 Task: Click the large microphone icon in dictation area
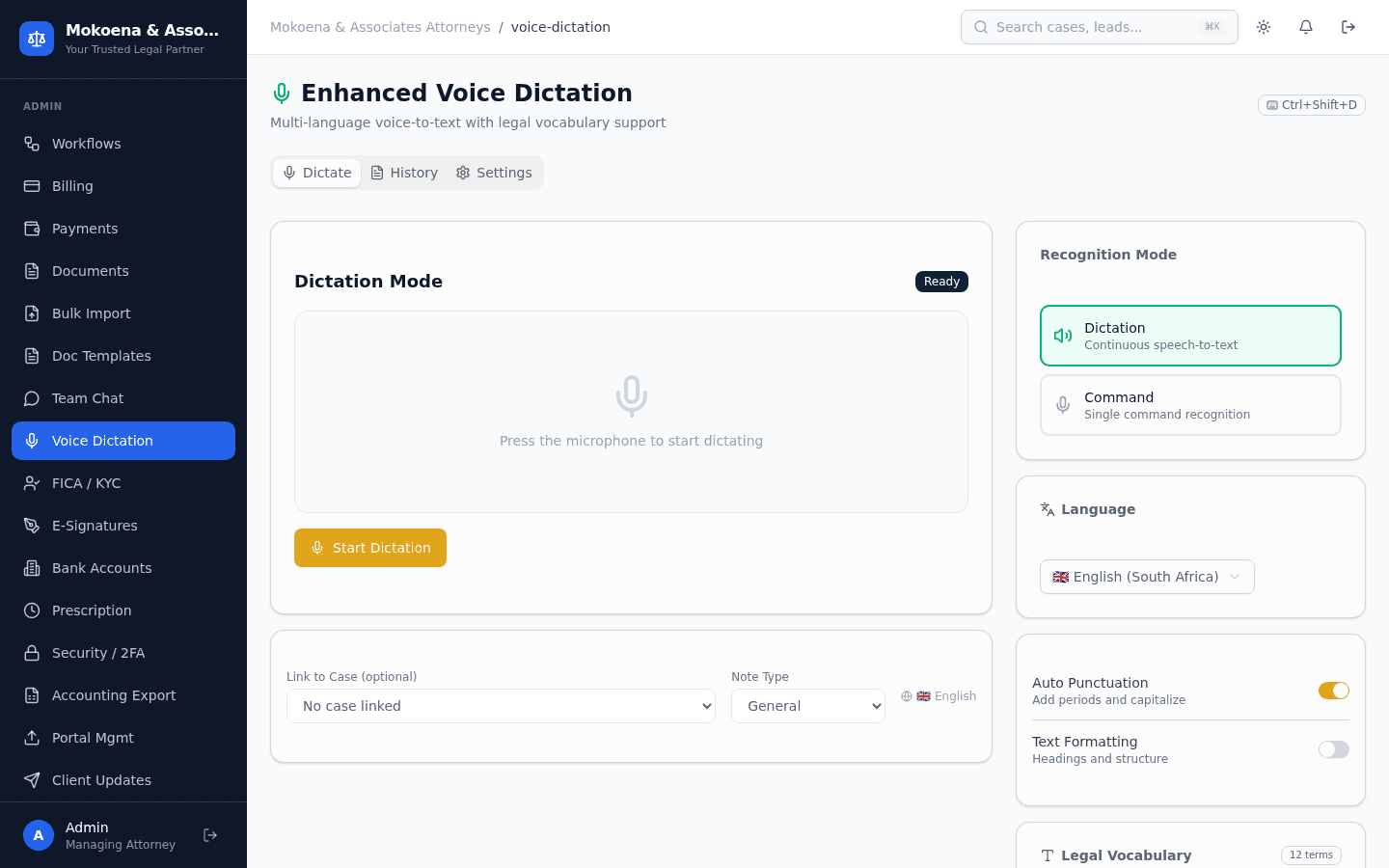[632, 395]
